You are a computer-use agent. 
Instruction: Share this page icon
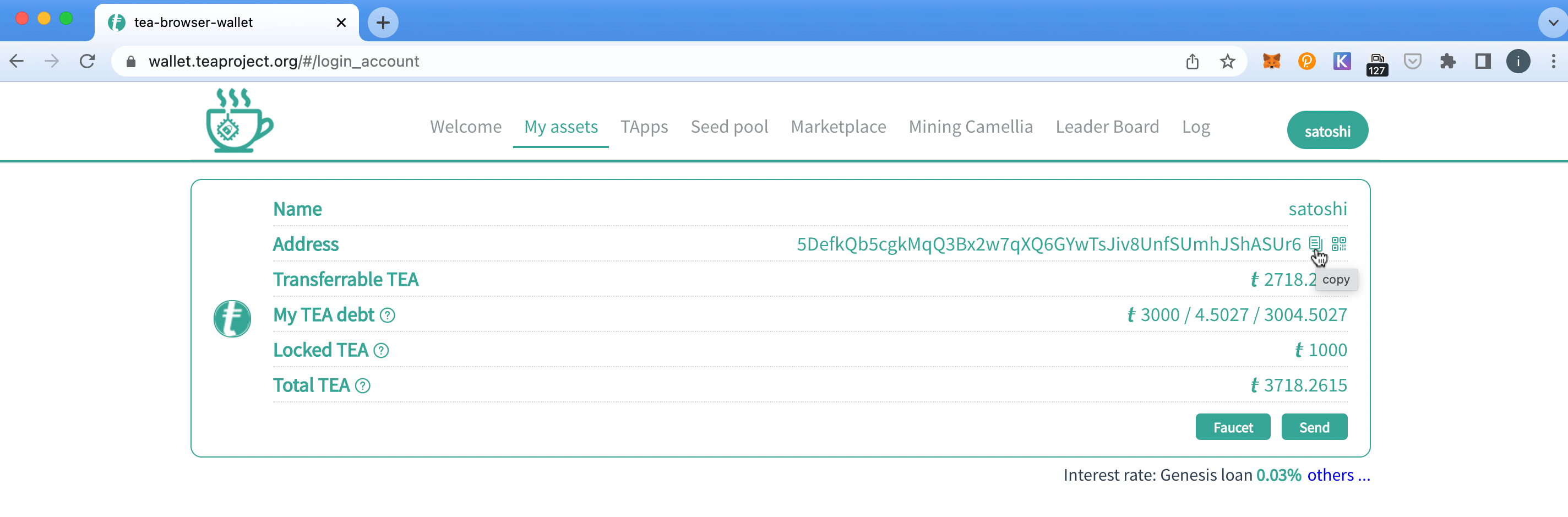coord(1193,62)
